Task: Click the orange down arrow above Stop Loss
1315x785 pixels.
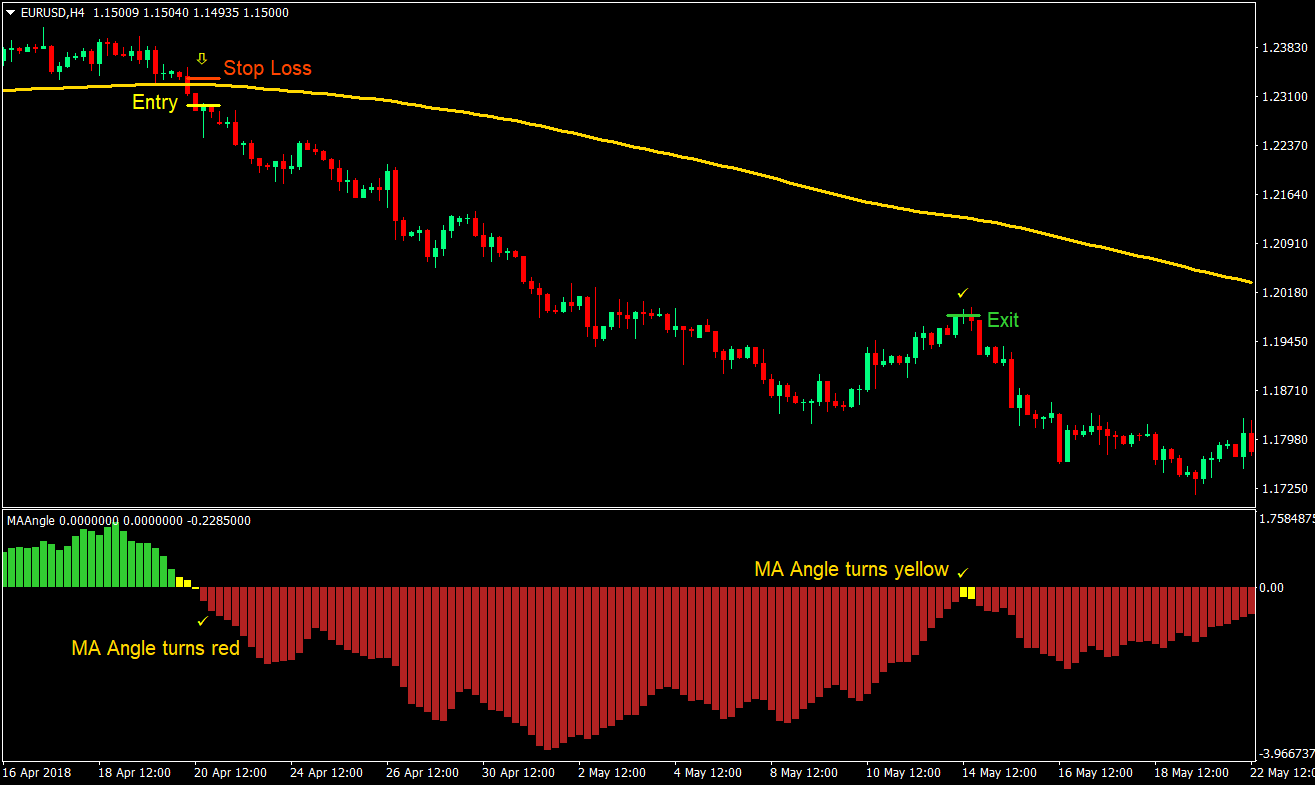Action: 201,59
